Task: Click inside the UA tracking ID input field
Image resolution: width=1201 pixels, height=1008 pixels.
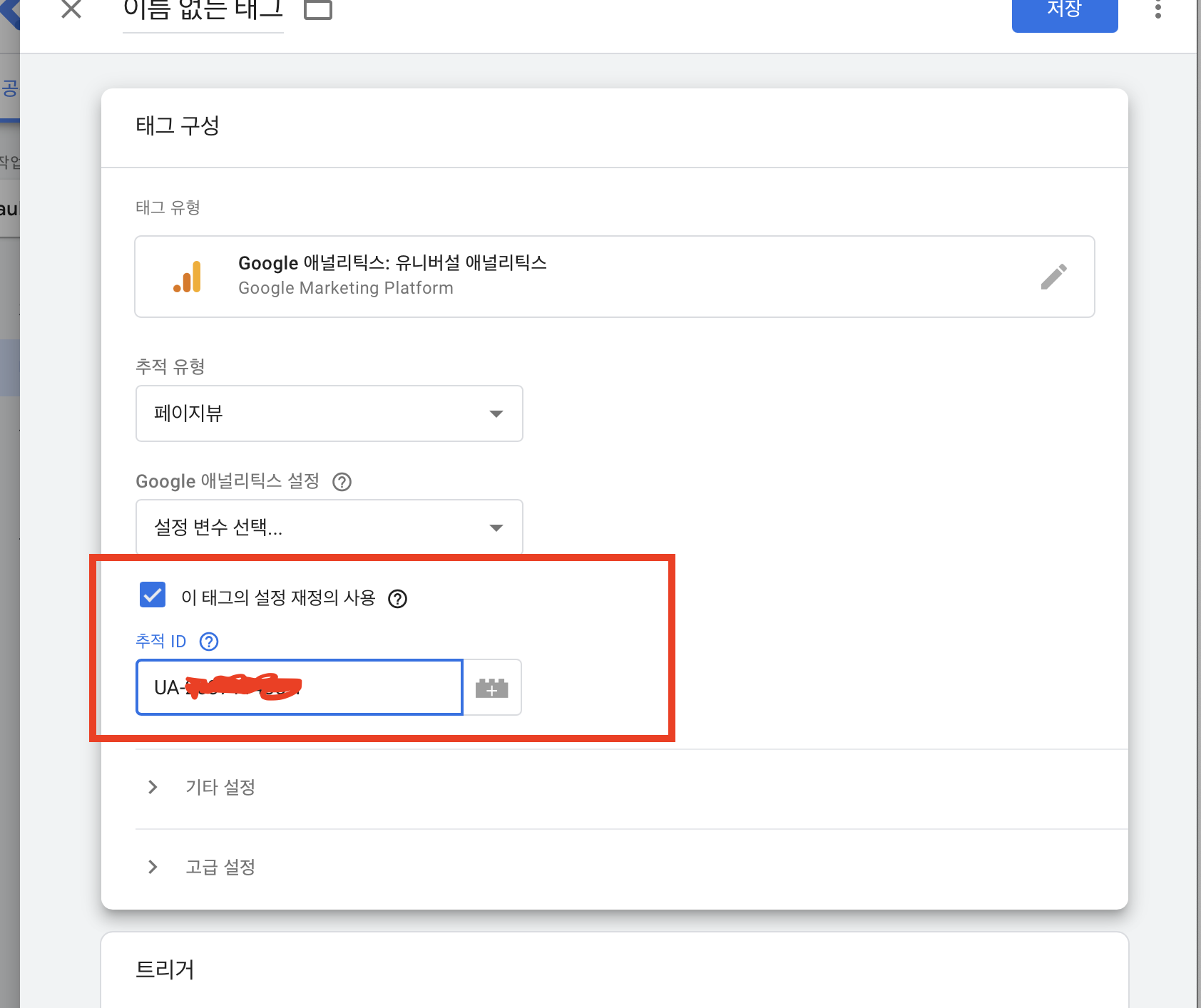Action: tap(299, 687)
